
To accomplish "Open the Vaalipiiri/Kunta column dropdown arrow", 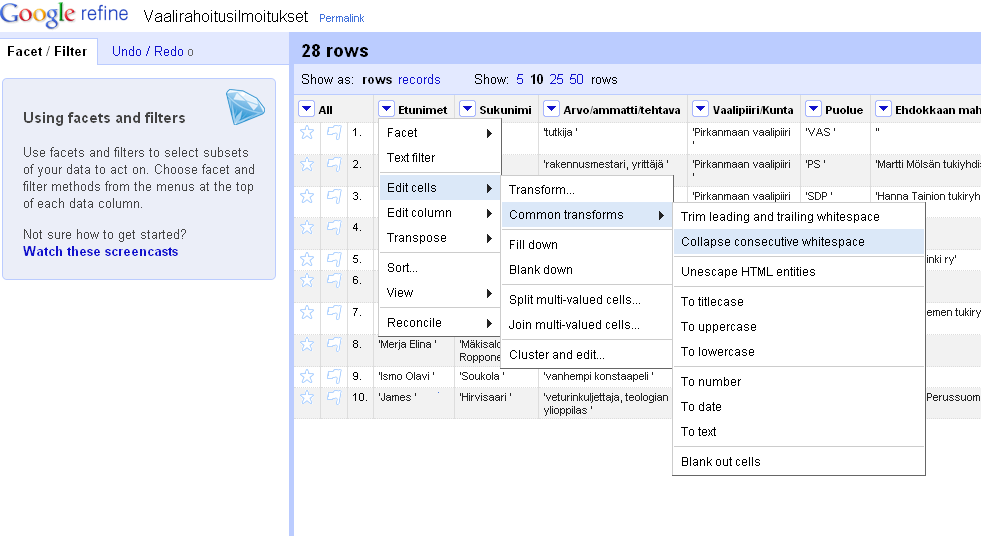I will [700, 110].
